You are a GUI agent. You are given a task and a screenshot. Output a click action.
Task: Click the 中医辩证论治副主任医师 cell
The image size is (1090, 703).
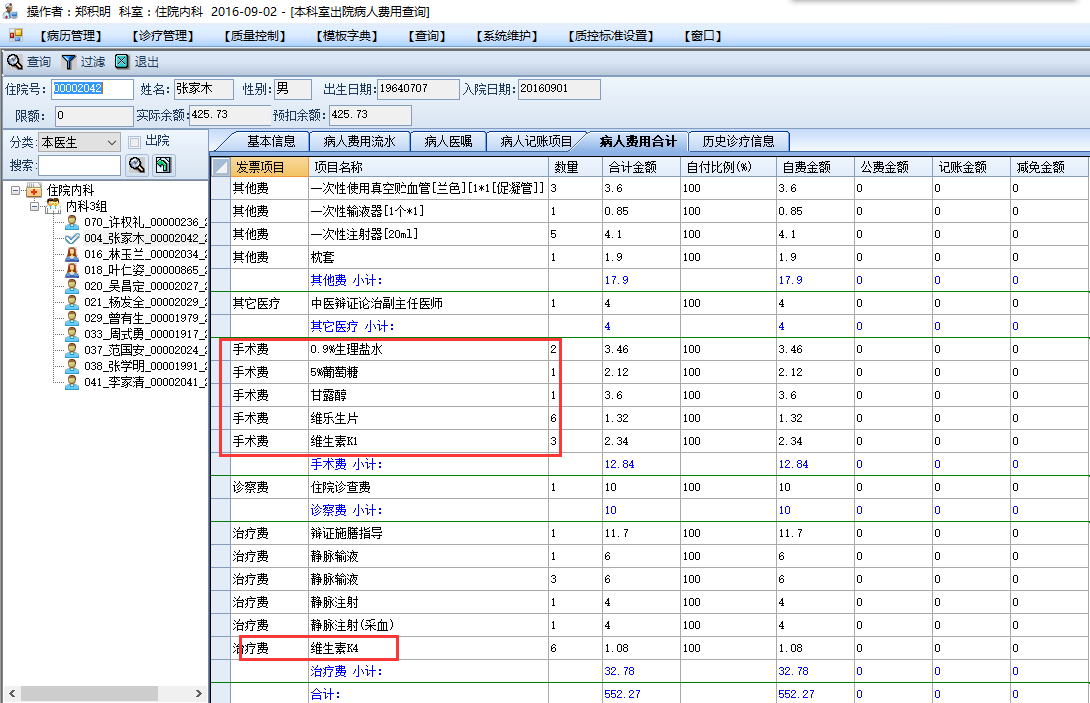428,303
